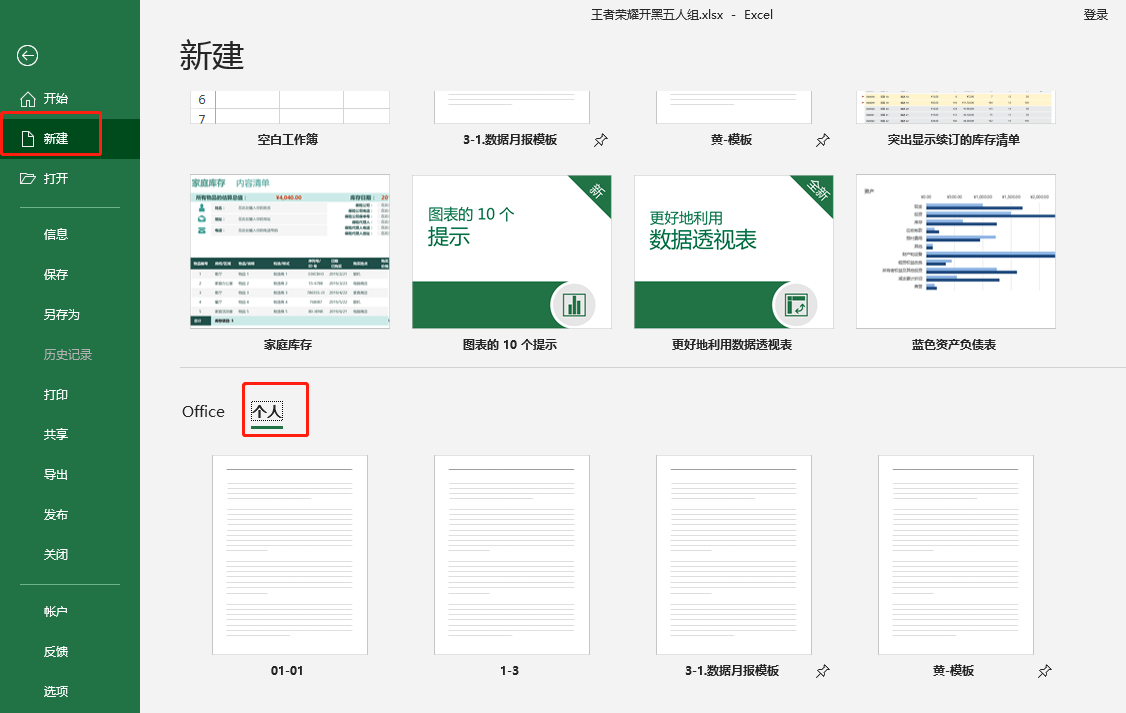
Task: Open 选项 to view Excel options
Action: pos(56,690)
